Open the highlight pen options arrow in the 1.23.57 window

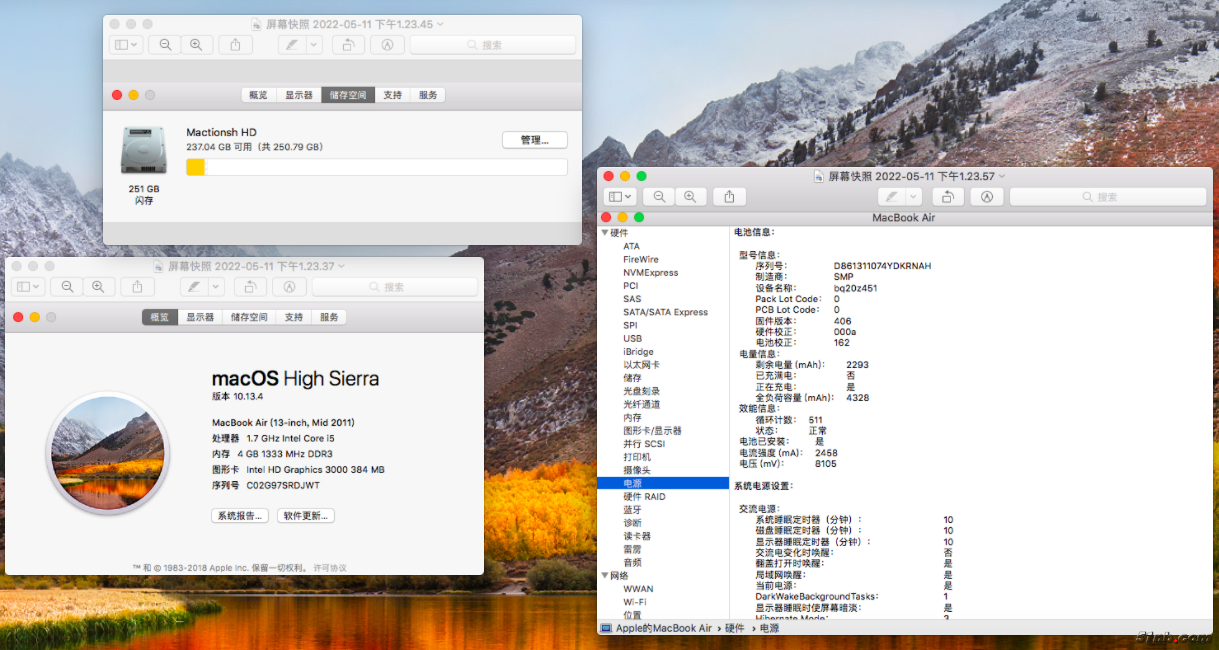913,197
